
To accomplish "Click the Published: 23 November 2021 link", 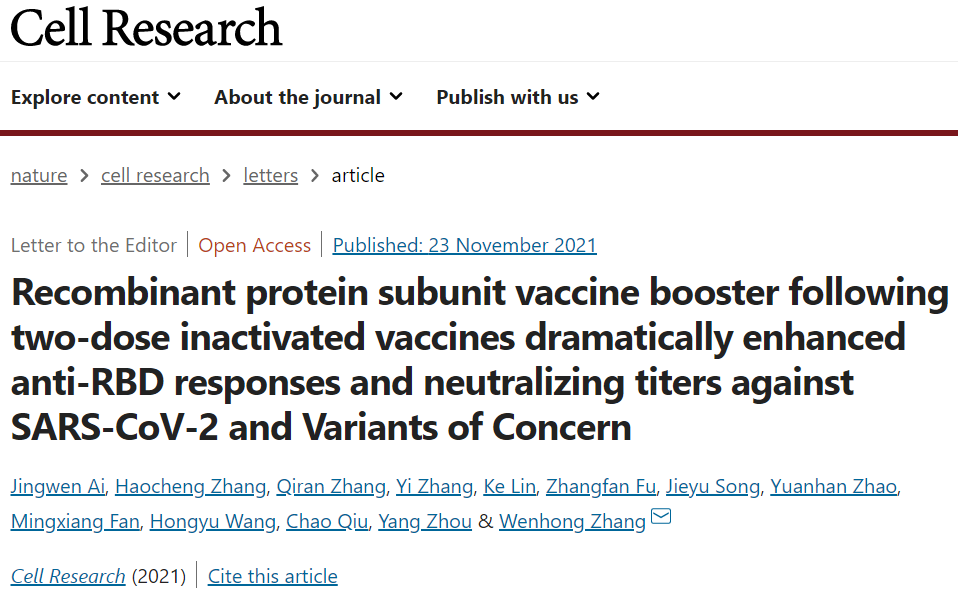I will coord(464,245).
